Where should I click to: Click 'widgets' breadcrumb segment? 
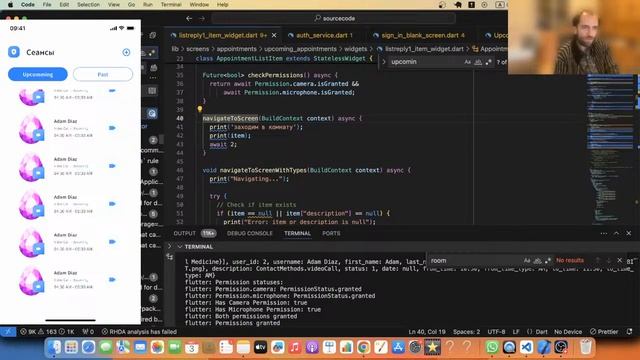356,49
